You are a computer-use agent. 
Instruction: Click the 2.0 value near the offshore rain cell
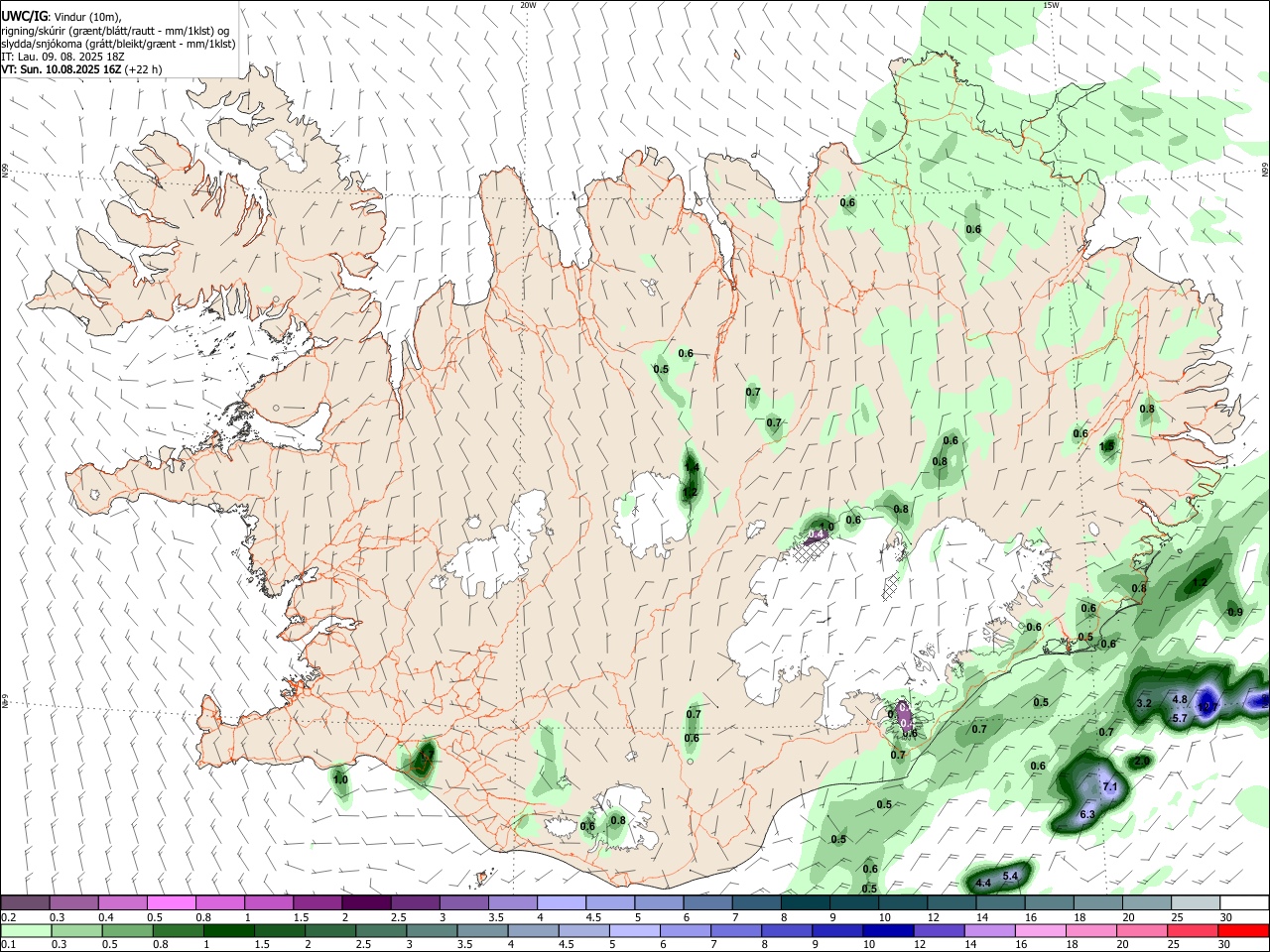click(1142, 762)
